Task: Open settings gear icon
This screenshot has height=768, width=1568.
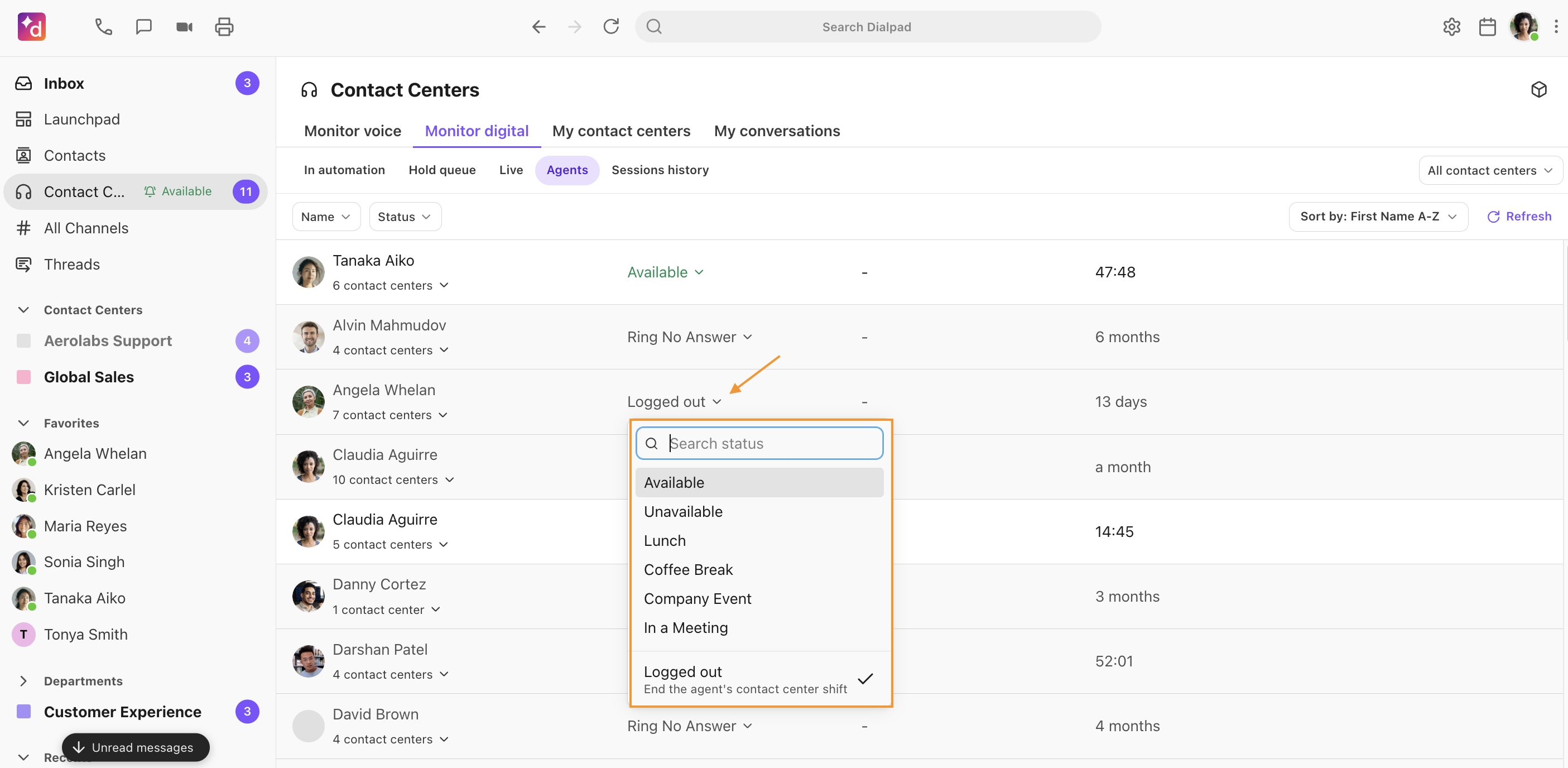Action: (x=1451, y=27)
